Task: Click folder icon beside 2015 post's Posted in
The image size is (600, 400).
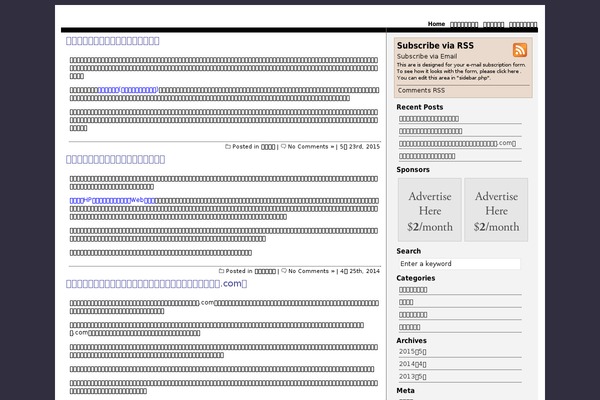Action: tap(228, 147)
